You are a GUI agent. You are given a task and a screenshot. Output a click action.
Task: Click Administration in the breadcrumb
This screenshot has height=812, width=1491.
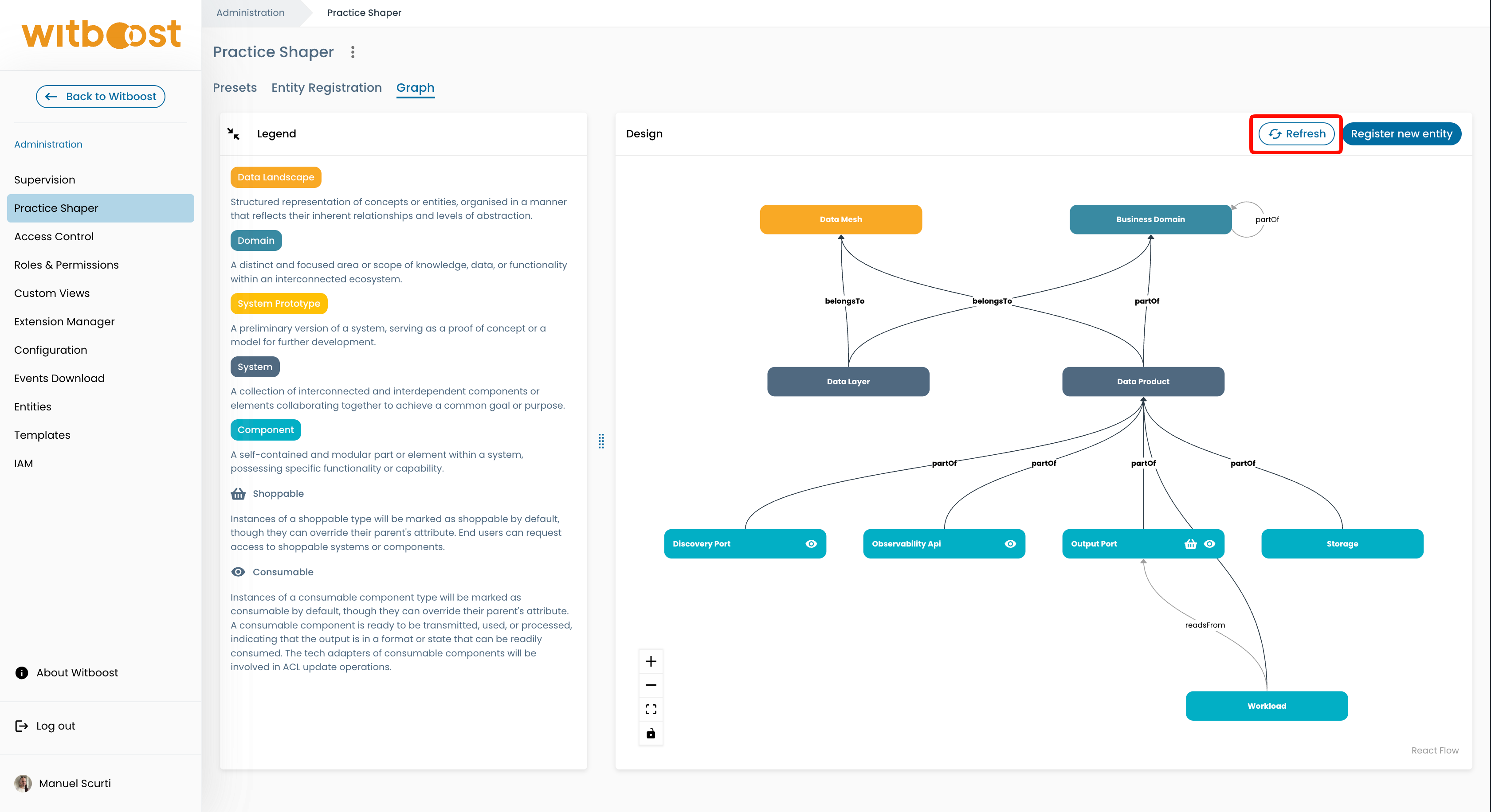pyautogui.click(x=251, y=13)
